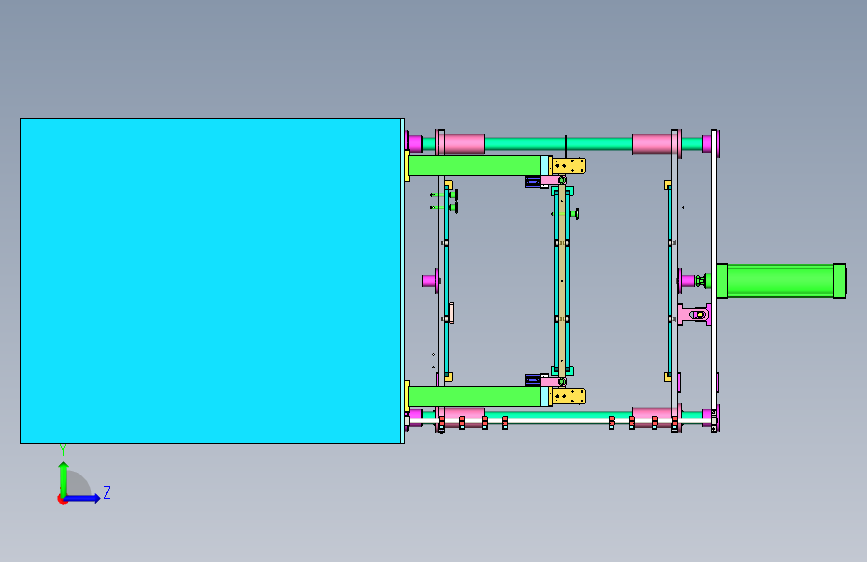The height and width of the screenshot is (562, 867).
Task: Select the lower yellow bracket with holes
Action: point(569,396)
